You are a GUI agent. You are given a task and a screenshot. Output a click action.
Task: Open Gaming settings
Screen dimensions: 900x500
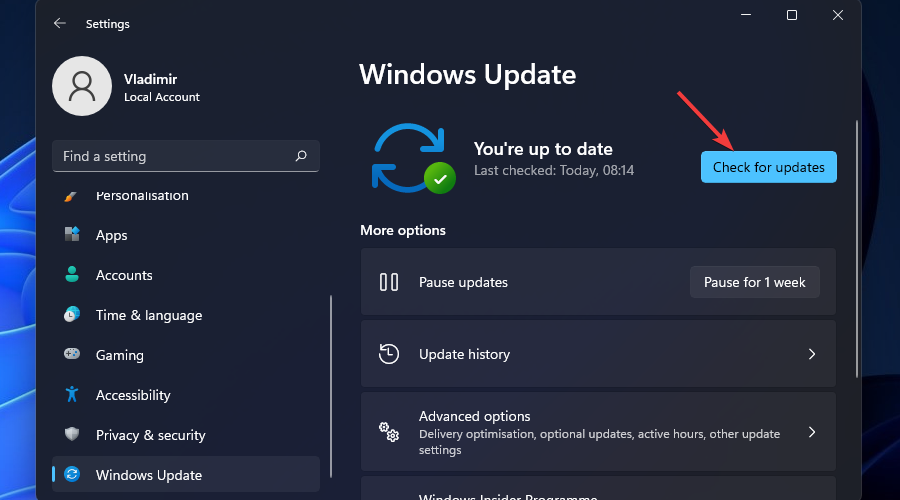point(185,355)
